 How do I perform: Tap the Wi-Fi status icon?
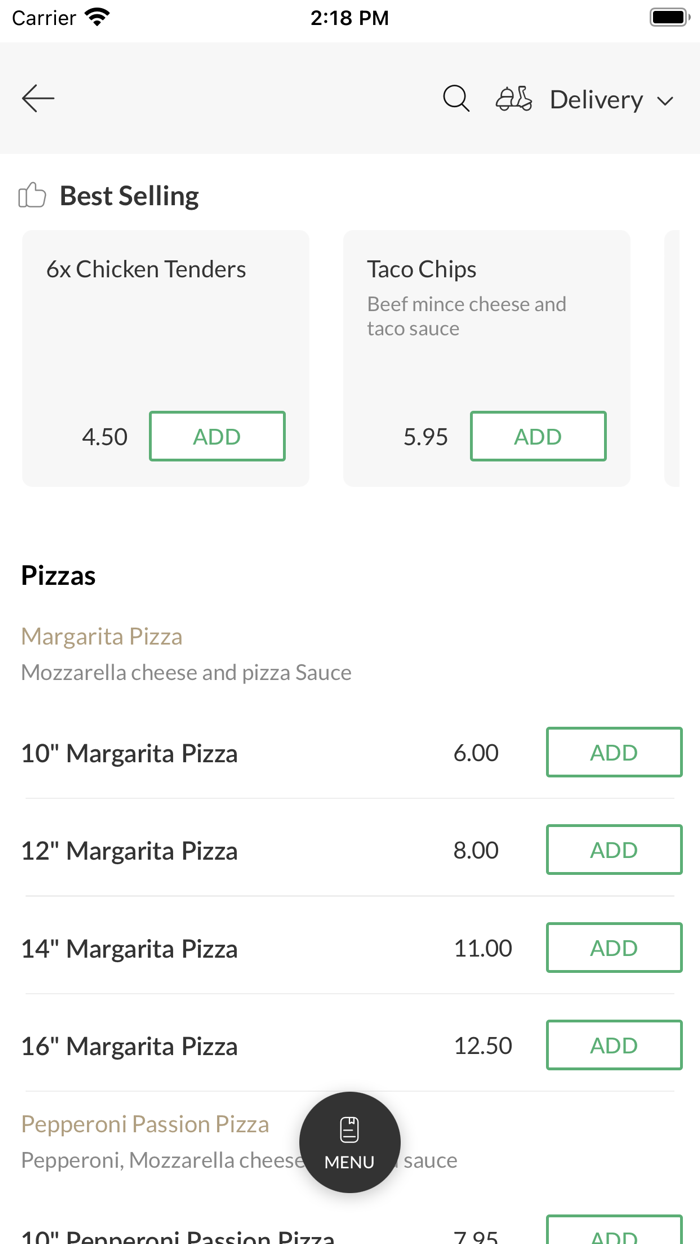point(97,17)
